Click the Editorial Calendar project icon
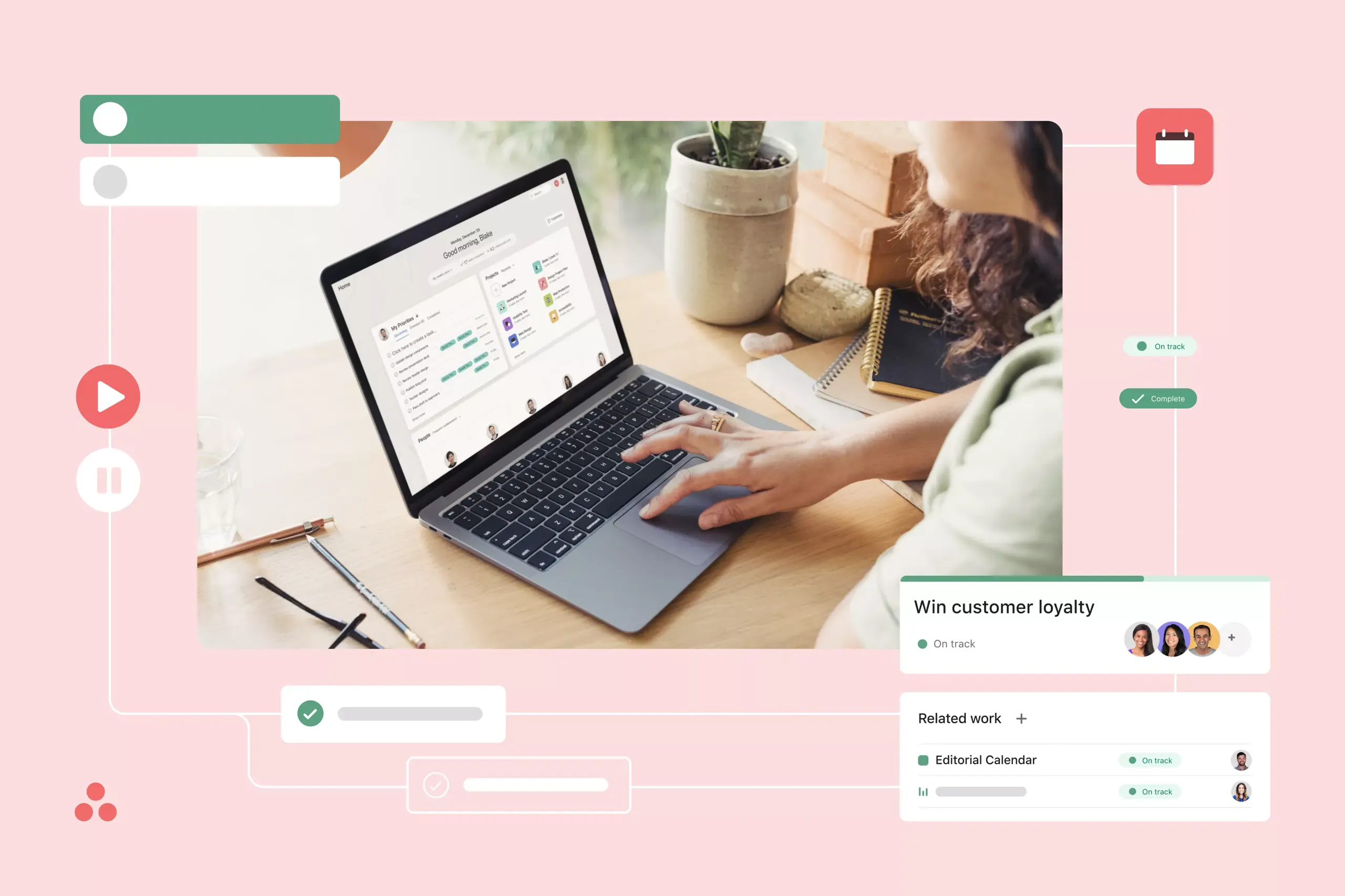The width and height of the screenshot is (1345, 896). coord(922,760)
